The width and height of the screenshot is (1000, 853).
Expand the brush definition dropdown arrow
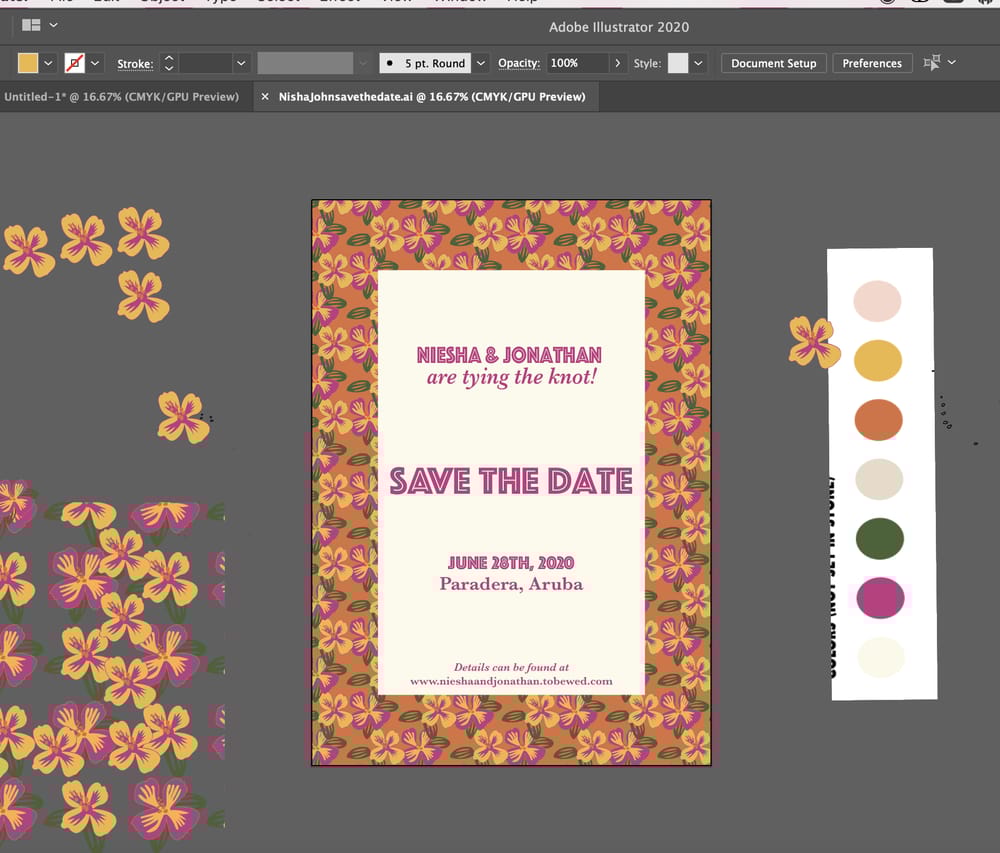pos(481,63)
